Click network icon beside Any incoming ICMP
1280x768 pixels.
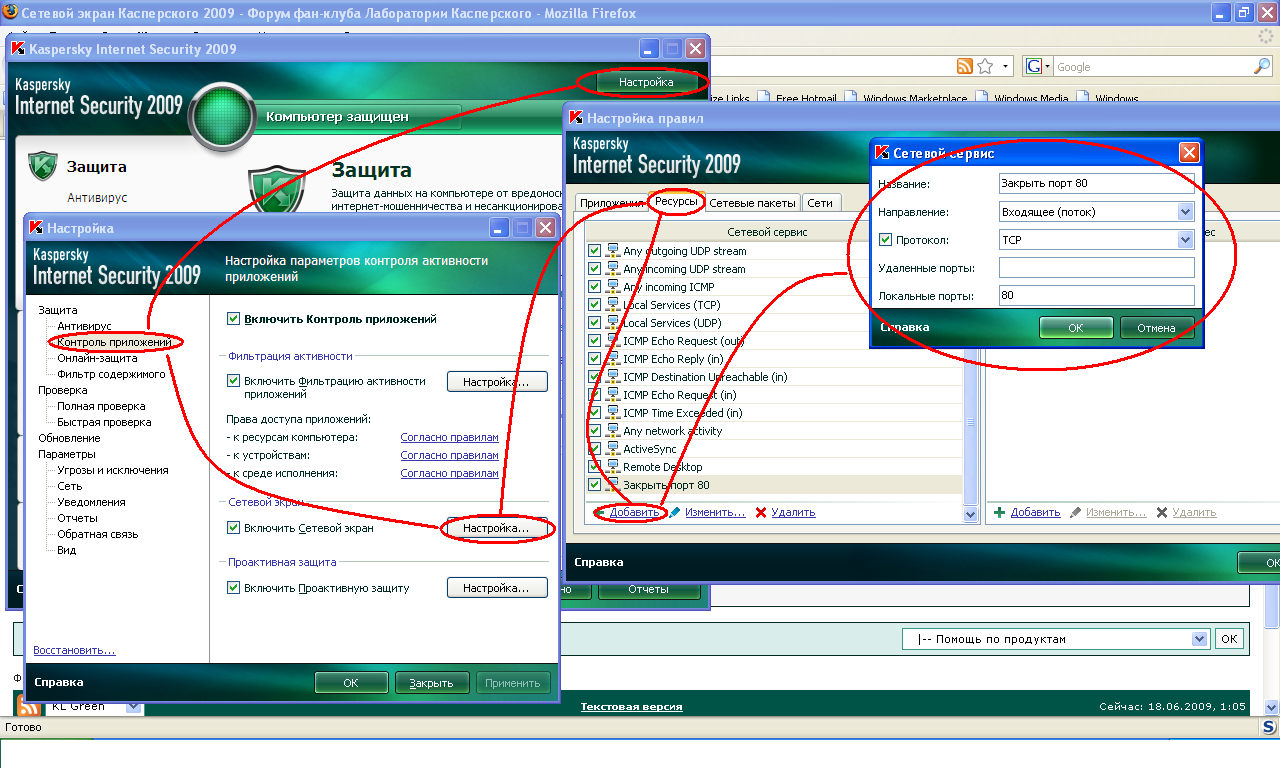(613, 287)
